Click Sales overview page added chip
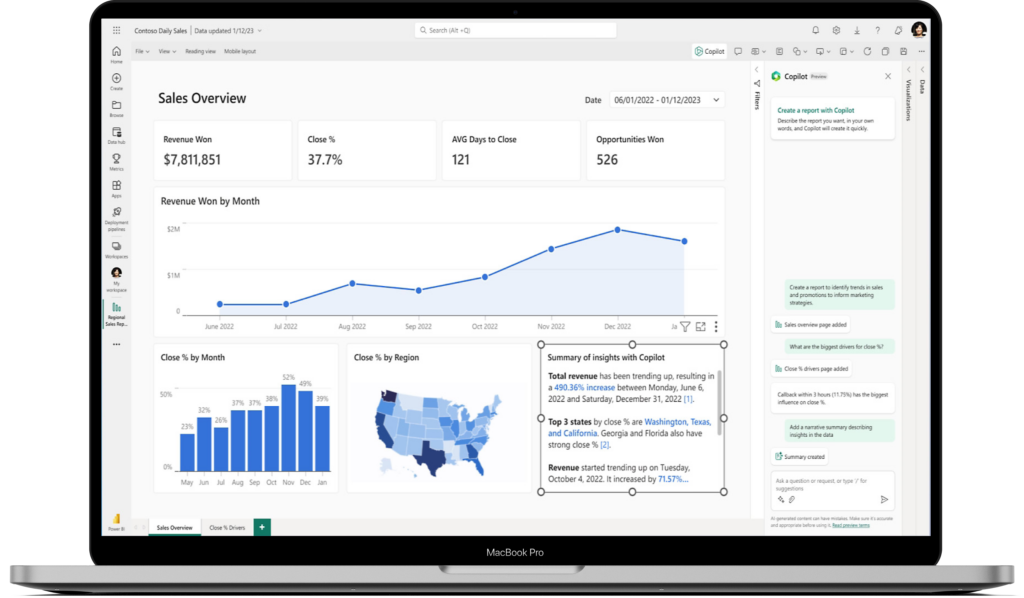 point(810,324)
